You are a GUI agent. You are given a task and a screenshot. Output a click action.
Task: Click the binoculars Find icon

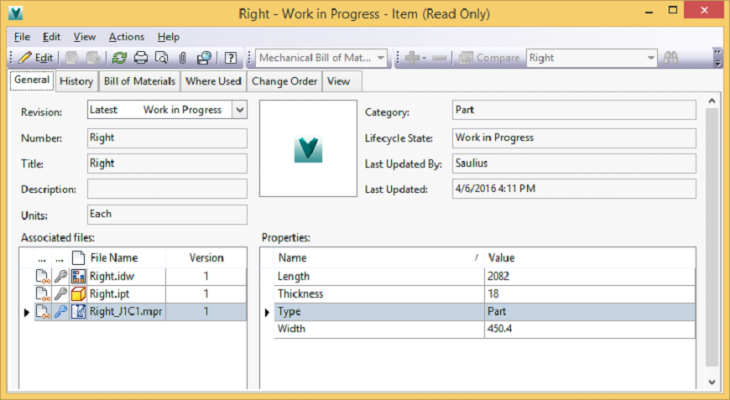pyautogui.click(x=671, y=58)
